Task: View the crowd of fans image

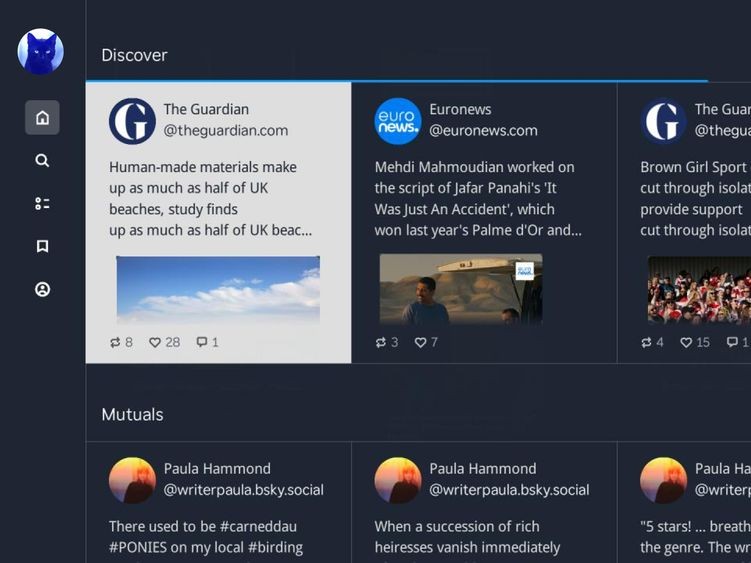Action: click(699, 289)
